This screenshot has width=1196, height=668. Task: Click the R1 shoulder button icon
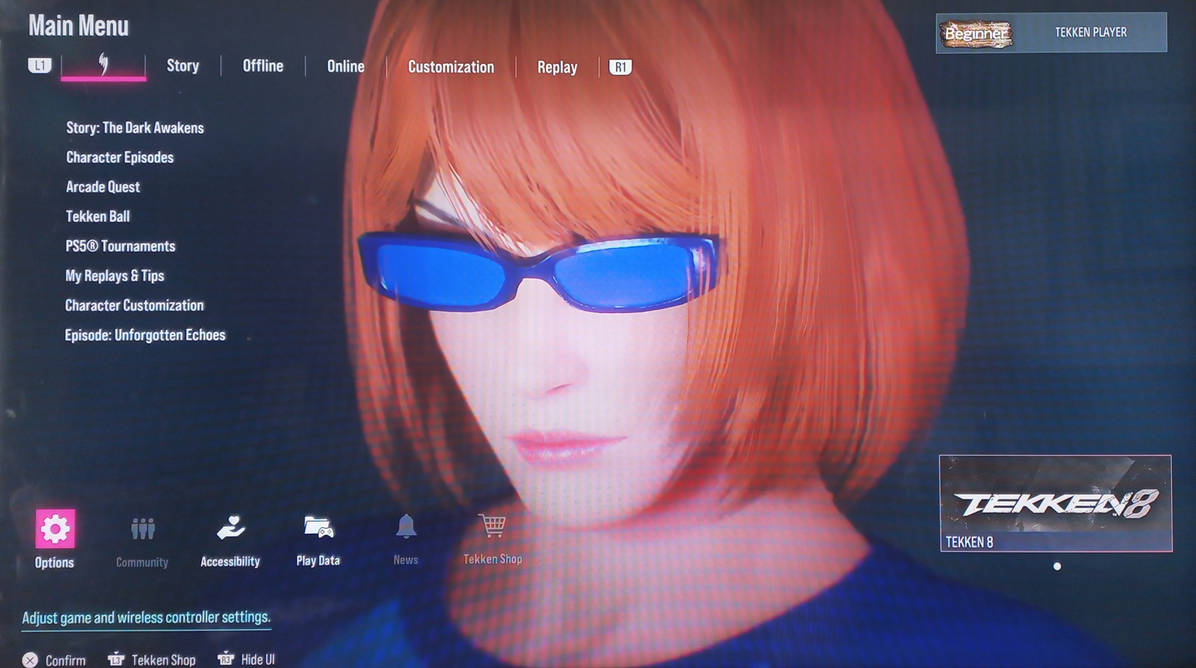click(x=620, y=67)
